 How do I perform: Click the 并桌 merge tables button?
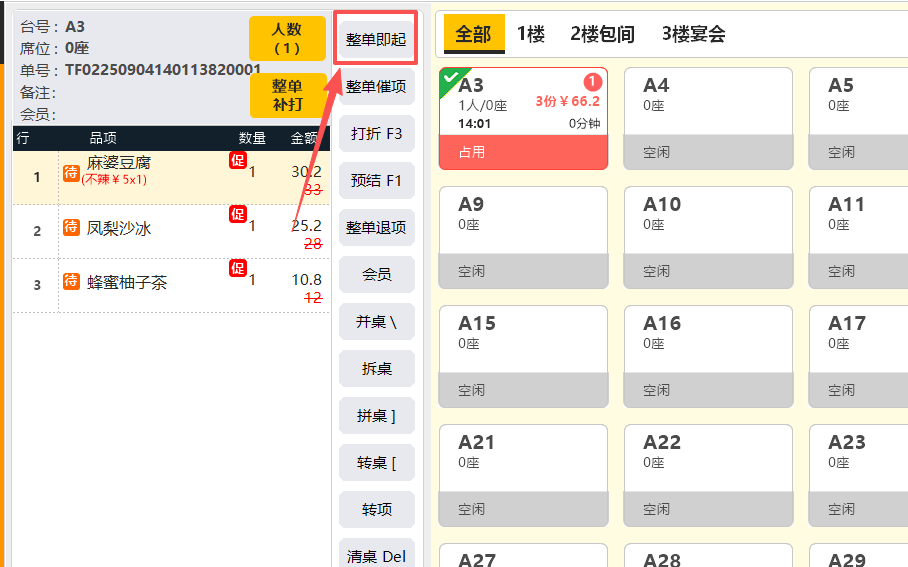[x=376, y=321]
